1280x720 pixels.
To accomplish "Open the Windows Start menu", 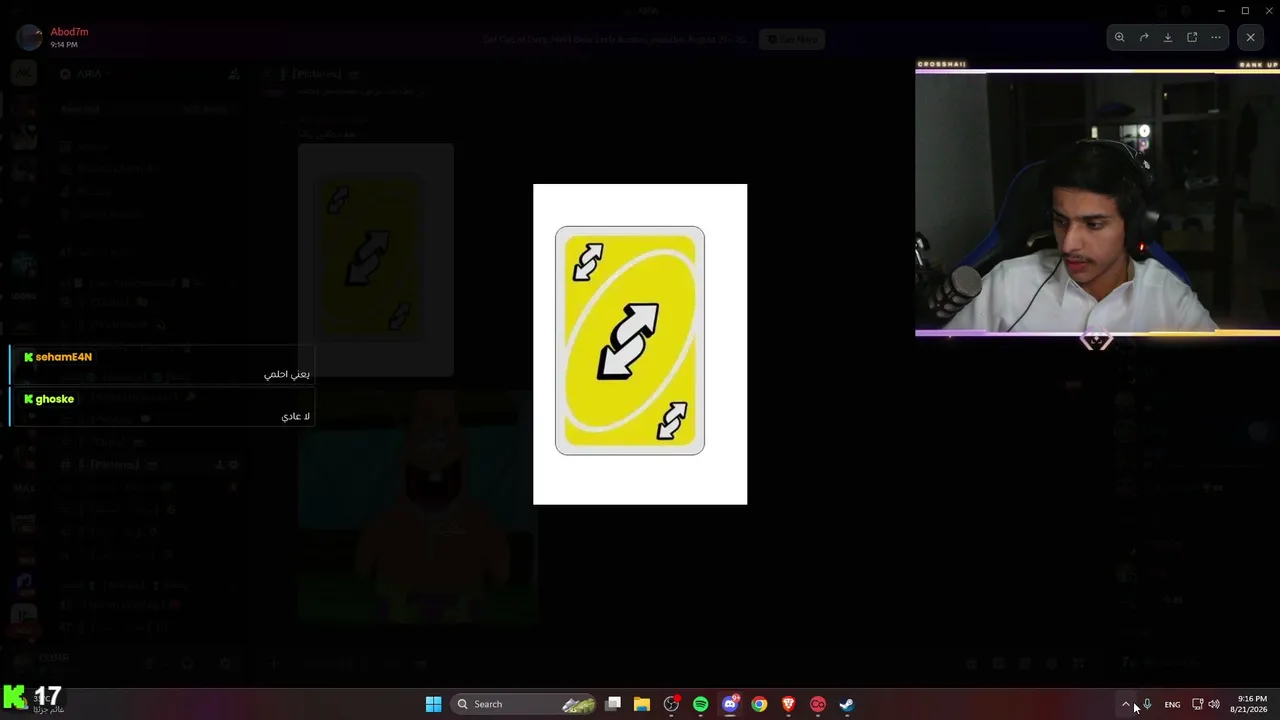I will point(433,704).
